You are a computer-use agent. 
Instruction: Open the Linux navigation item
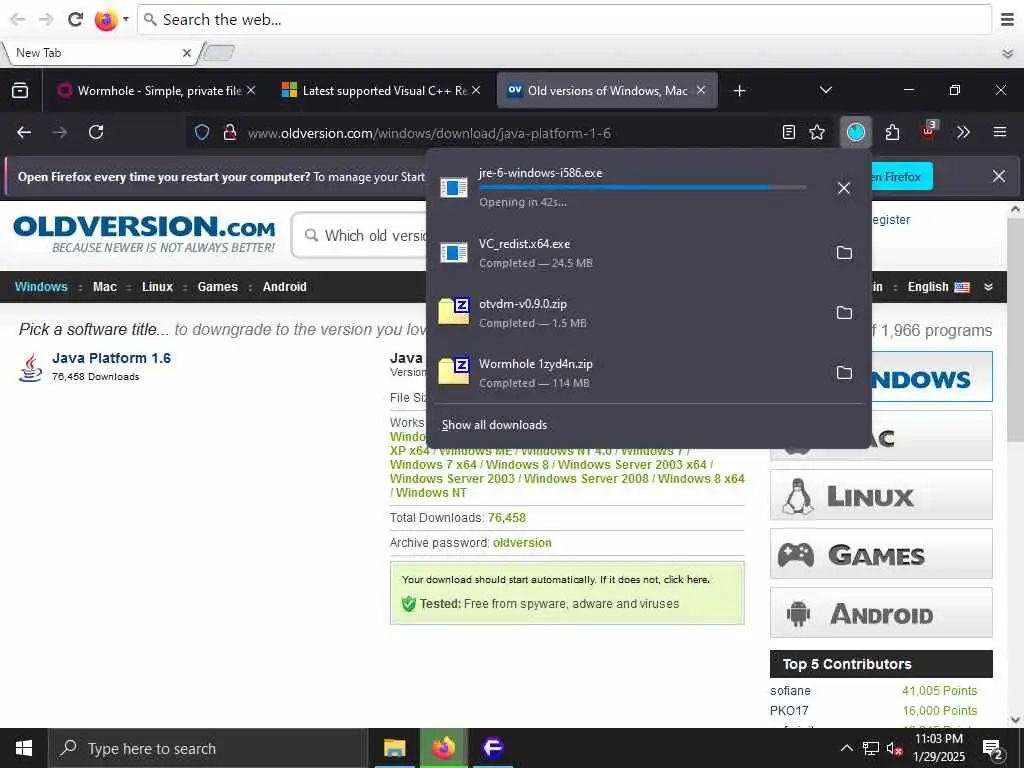pyautogui.click(x=157, y=287)
